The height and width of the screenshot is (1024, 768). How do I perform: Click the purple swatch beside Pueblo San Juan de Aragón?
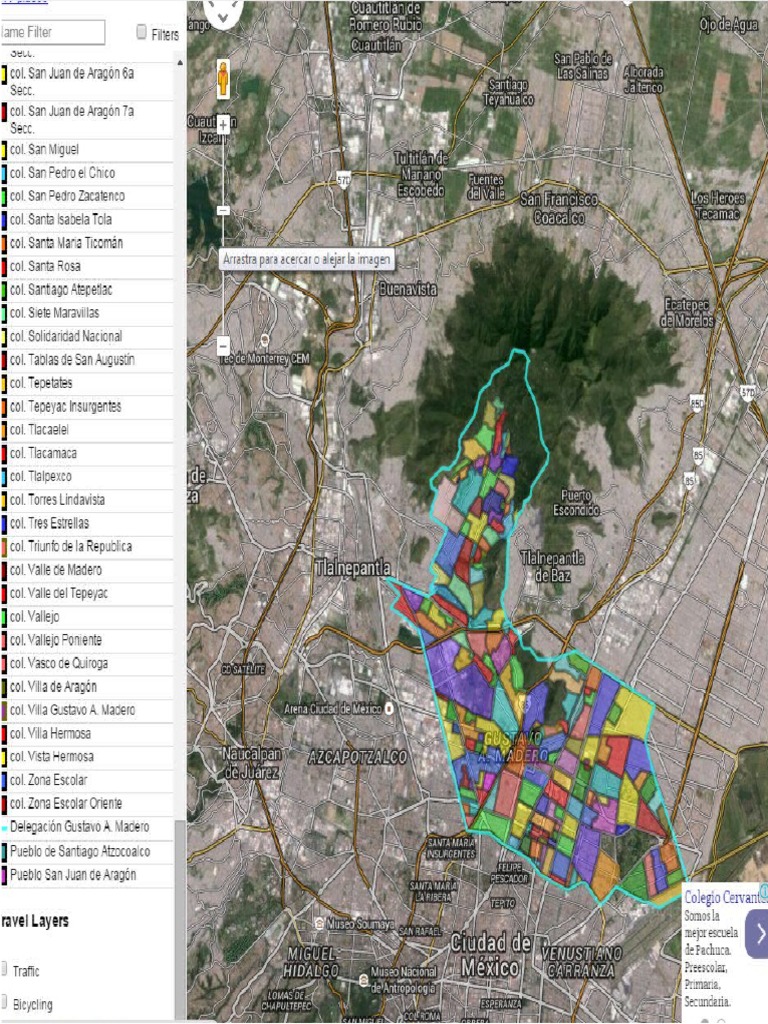point(3,875)
